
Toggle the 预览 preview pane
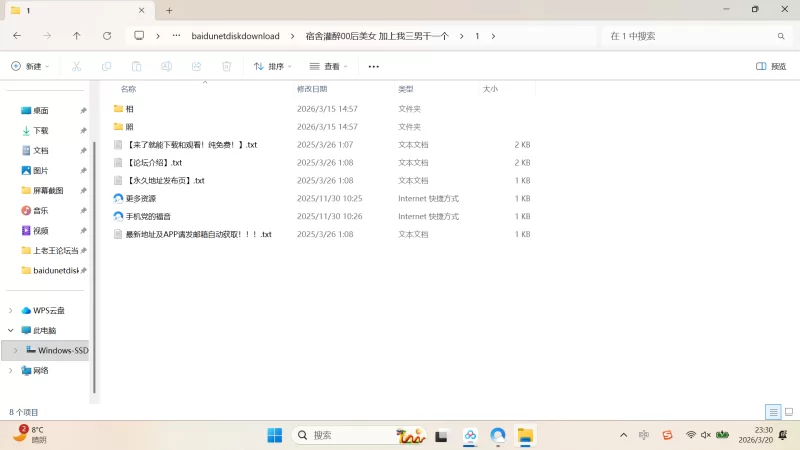tap(771, 66)
